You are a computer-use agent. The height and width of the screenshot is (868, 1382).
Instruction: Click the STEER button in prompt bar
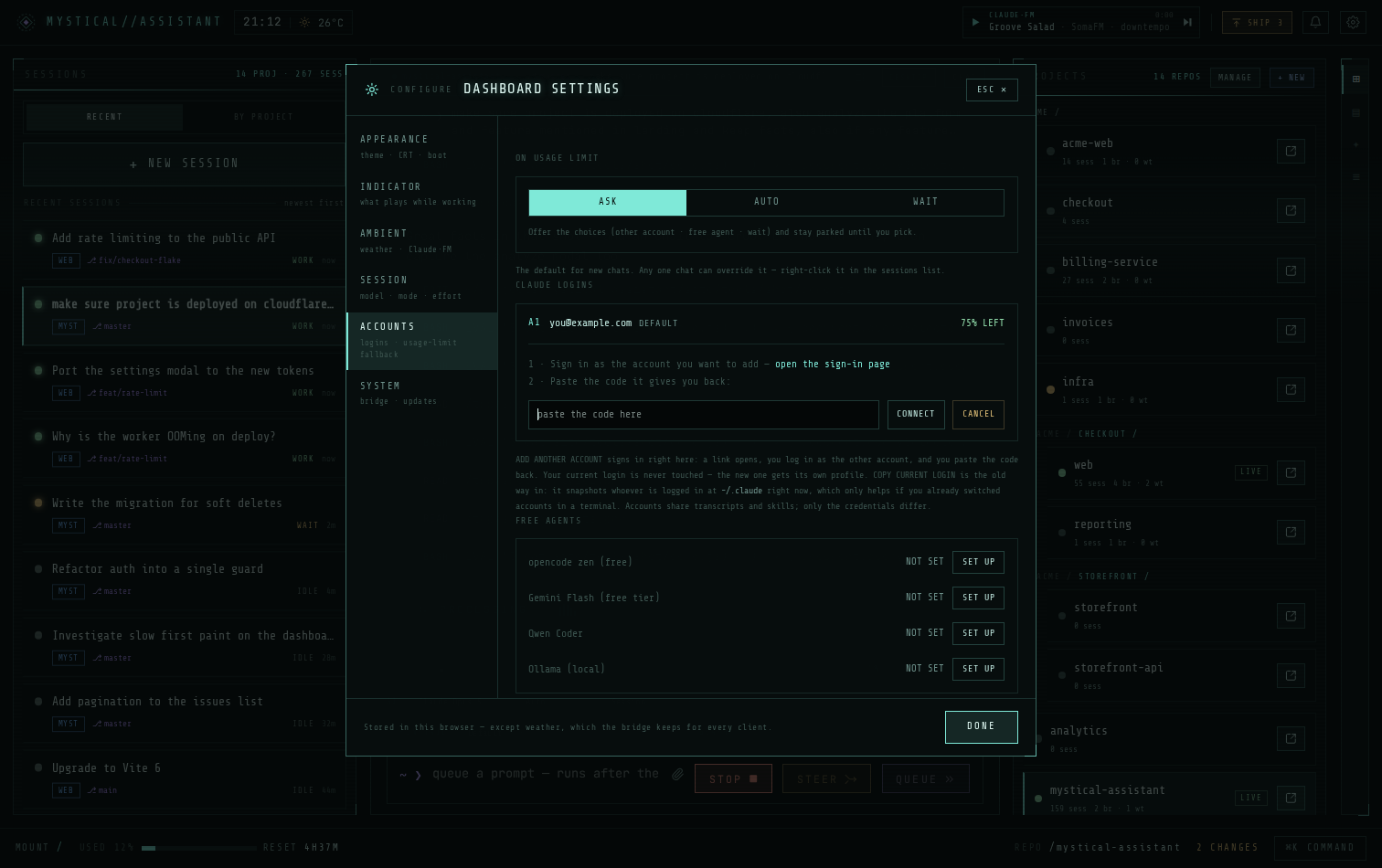[826, 779]
